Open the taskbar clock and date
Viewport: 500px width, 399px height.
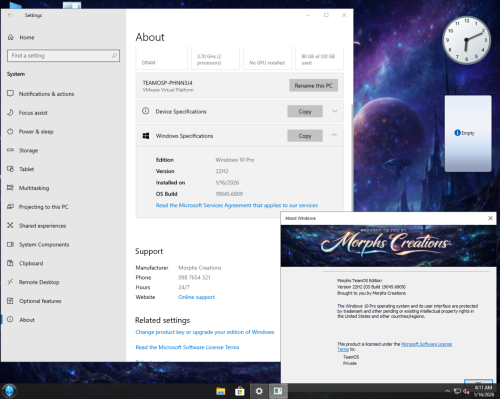(x=483, y=391)
